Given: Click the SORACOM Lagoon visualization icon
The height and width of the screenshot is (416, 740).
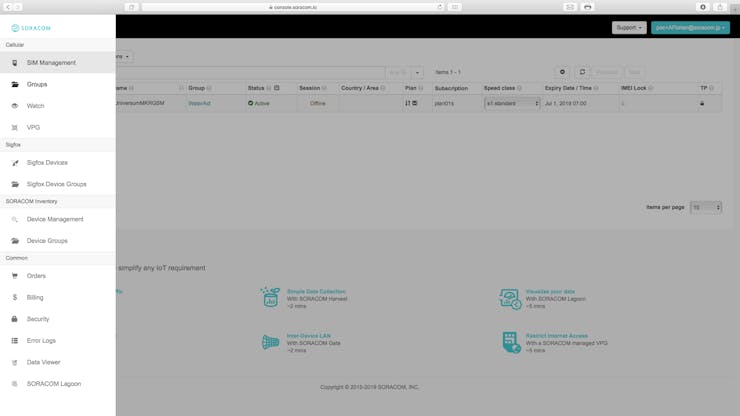Looking at the screenshot, I should (510, 299).
